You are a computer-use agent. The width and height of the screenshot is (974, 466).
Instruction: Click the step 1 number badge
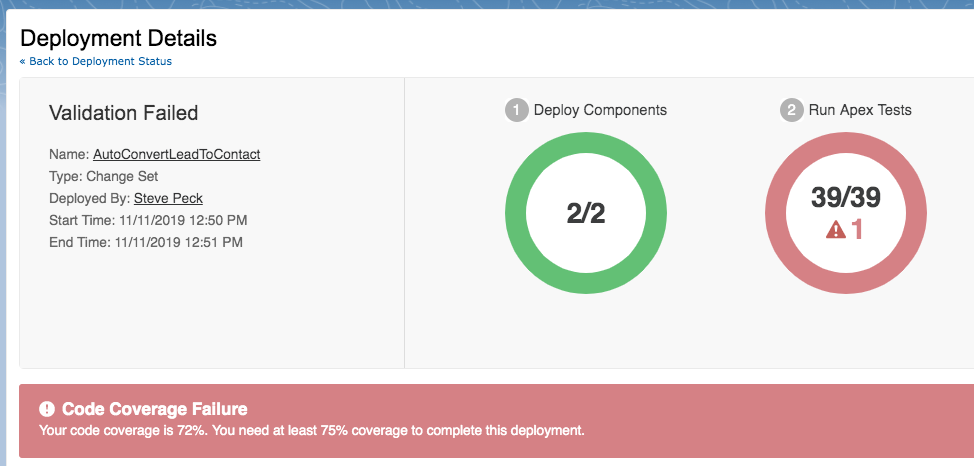(516, 111)
